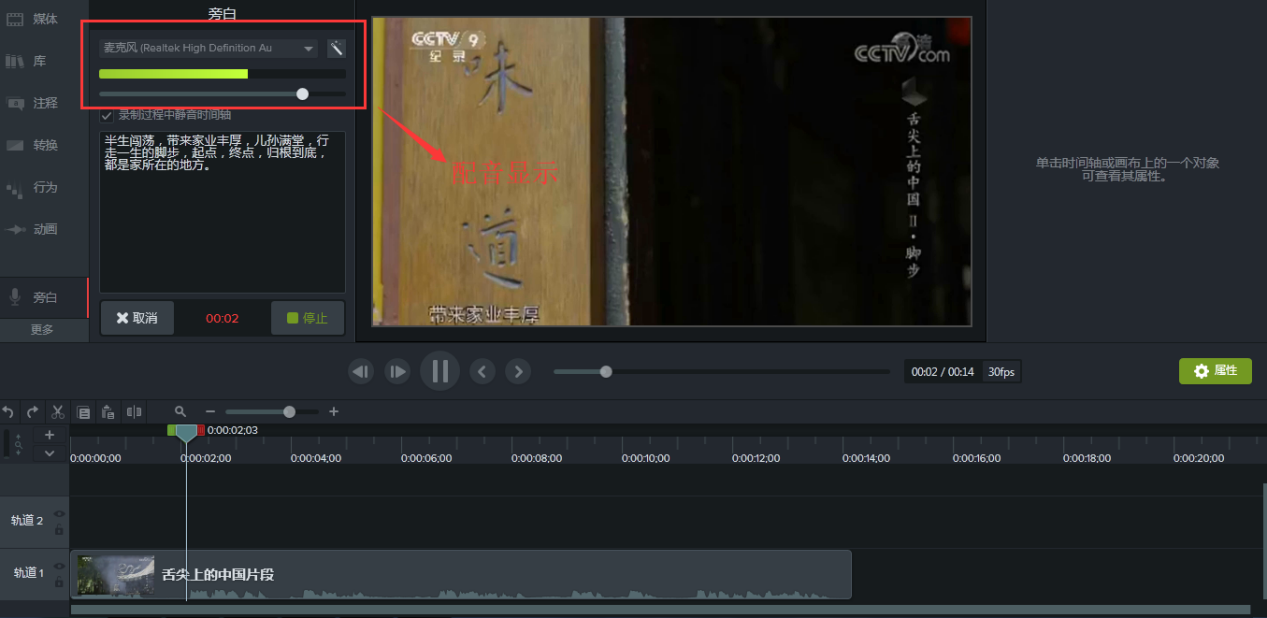Image resolution: width=1267 pixels, height=618 pixels.
Task: Open the 动画 animations tab
Action: click(44, 229)
